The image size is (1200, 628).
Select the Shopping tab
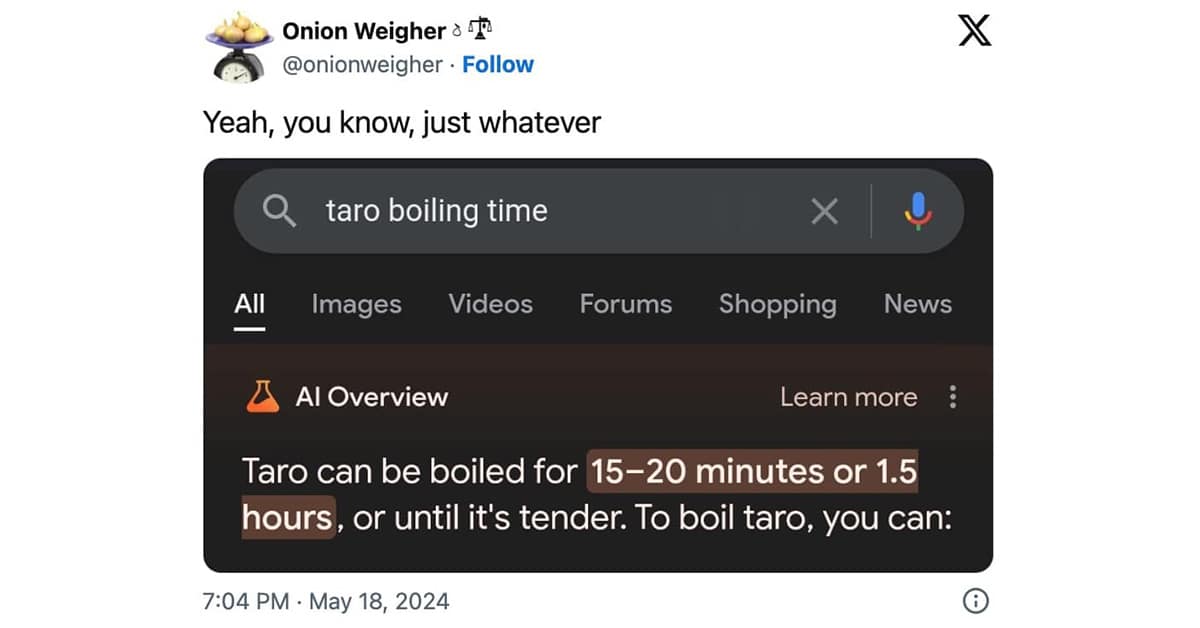click(777, 304)
